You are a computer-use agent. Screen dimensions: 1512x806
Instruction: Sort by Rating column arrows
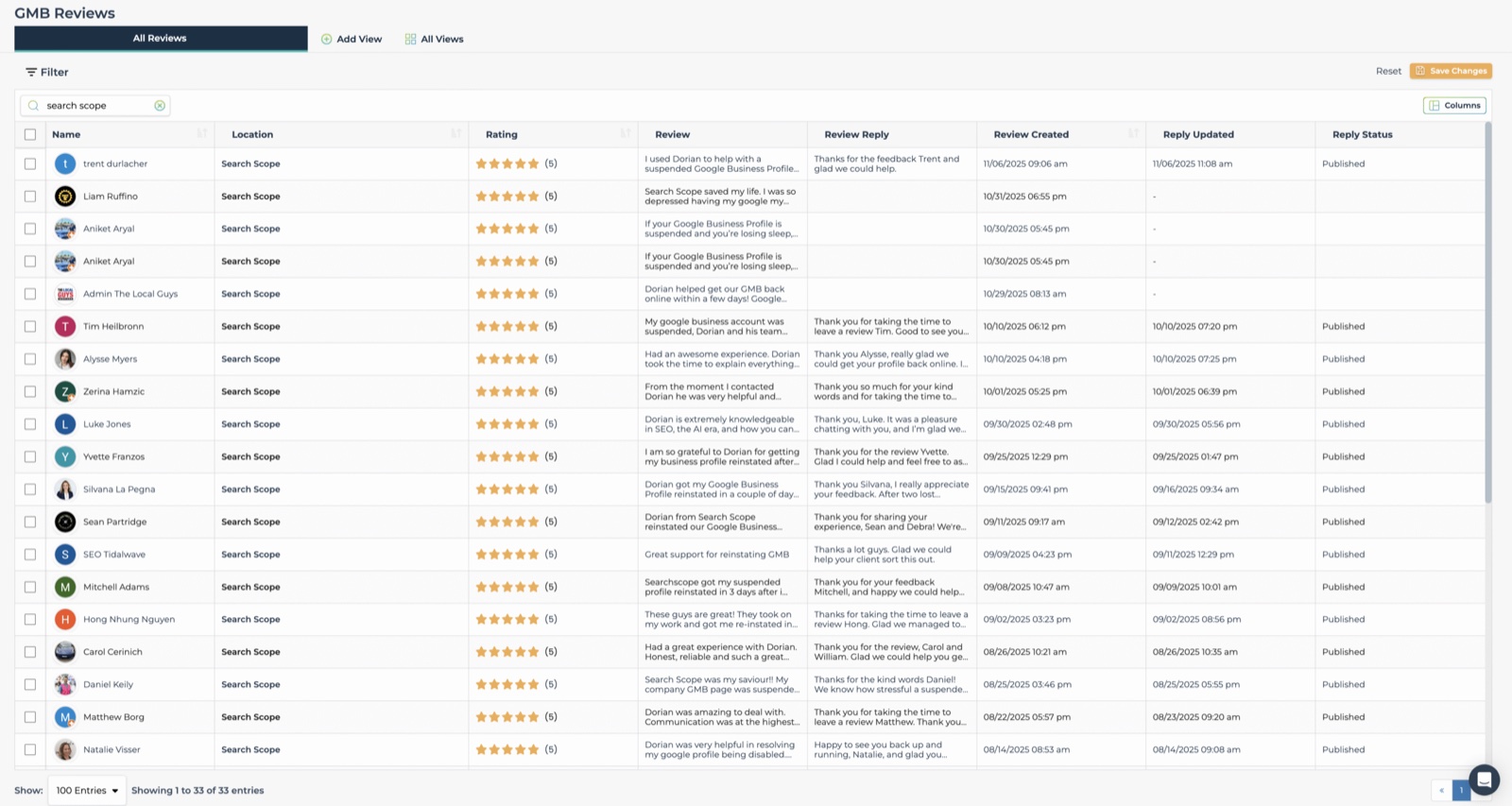(625, 134)
